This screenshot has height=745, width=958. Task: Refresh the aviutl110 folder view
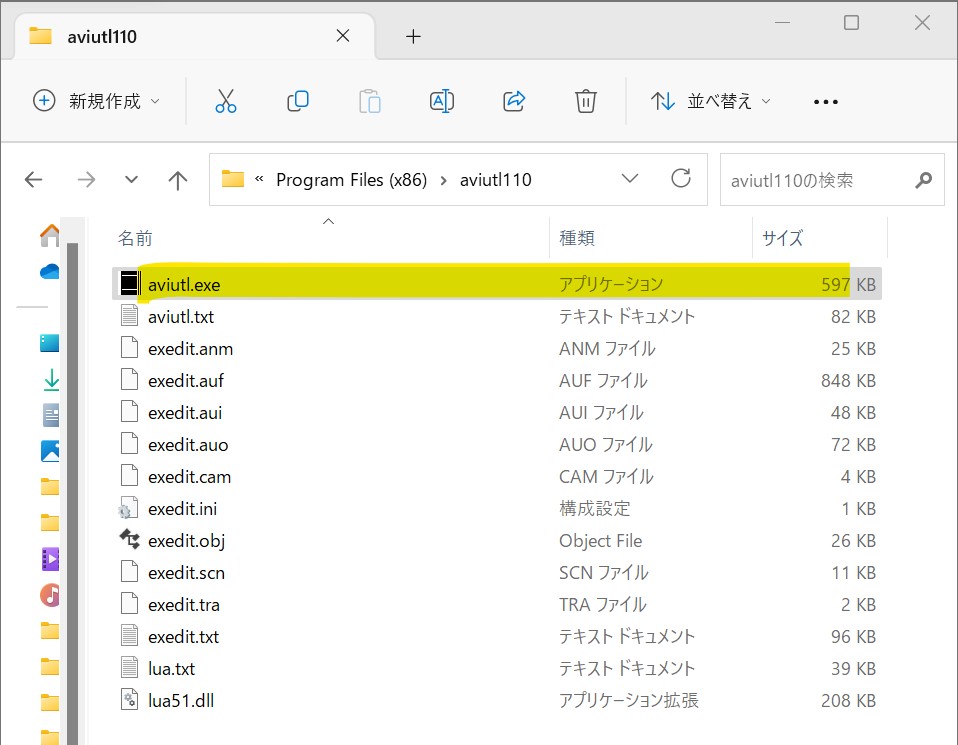(681, 178)
